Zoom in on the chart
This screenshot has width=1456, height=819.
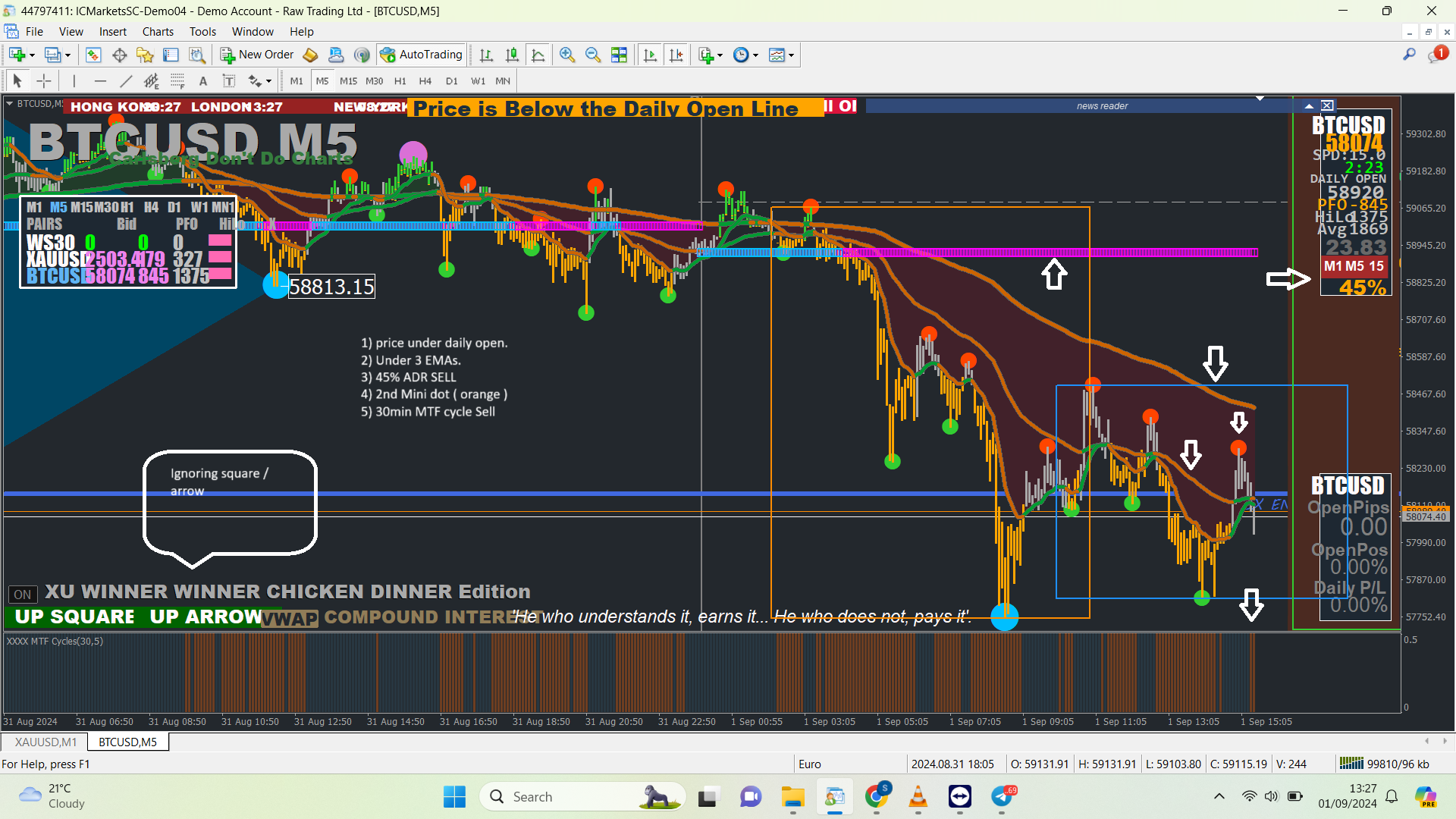[x=566, y=55]
